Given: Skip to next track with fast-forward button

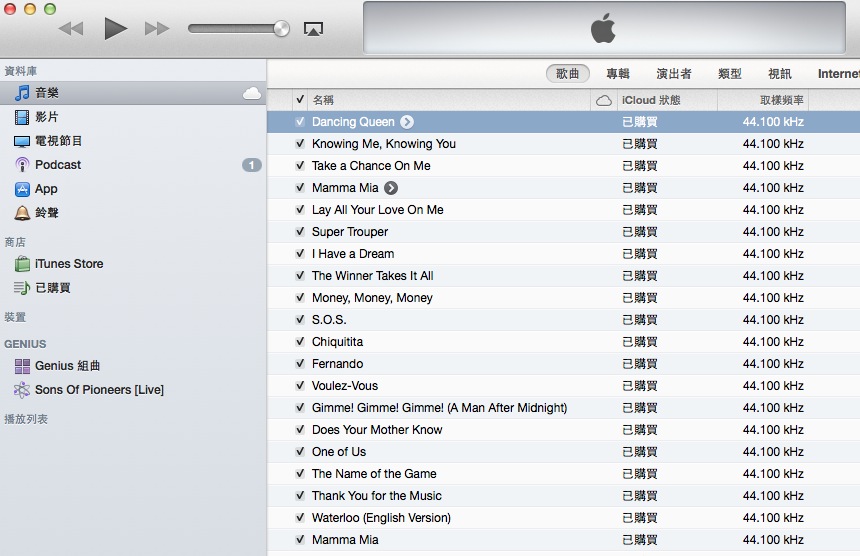Looking at the screenshot, I should pos(157,29).
